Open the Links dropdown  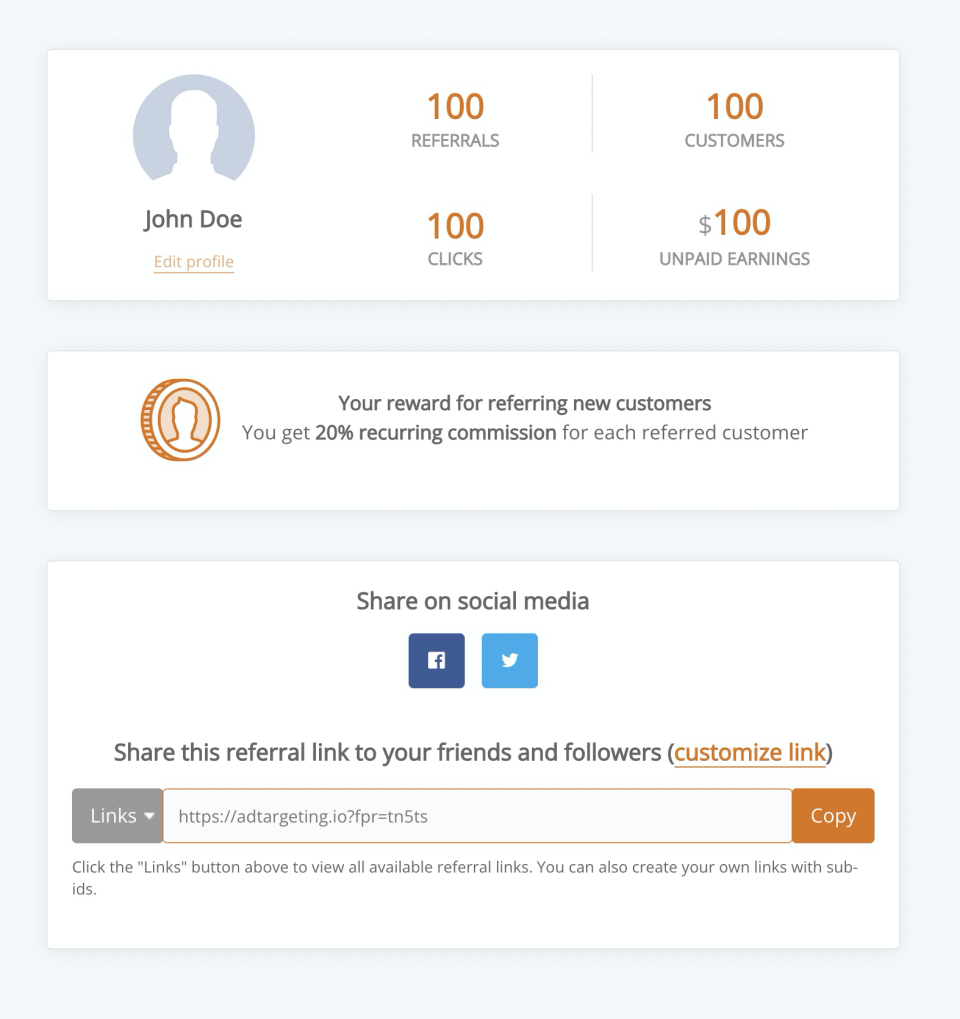click(117, 816)
